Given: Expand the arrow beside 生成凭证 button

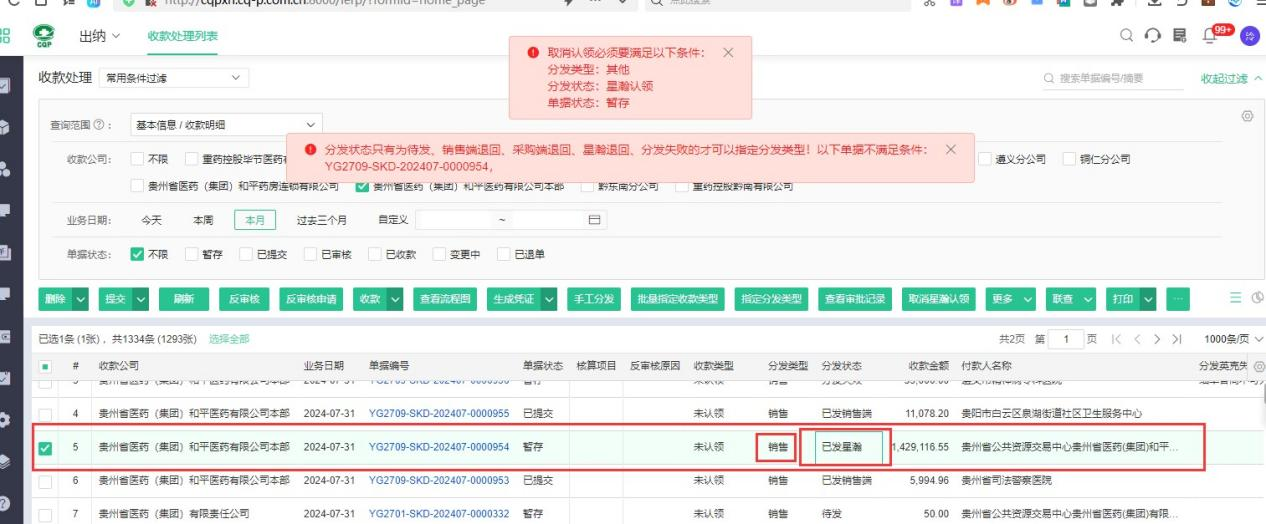Looking at the screenshot, I should pos(550,299).
